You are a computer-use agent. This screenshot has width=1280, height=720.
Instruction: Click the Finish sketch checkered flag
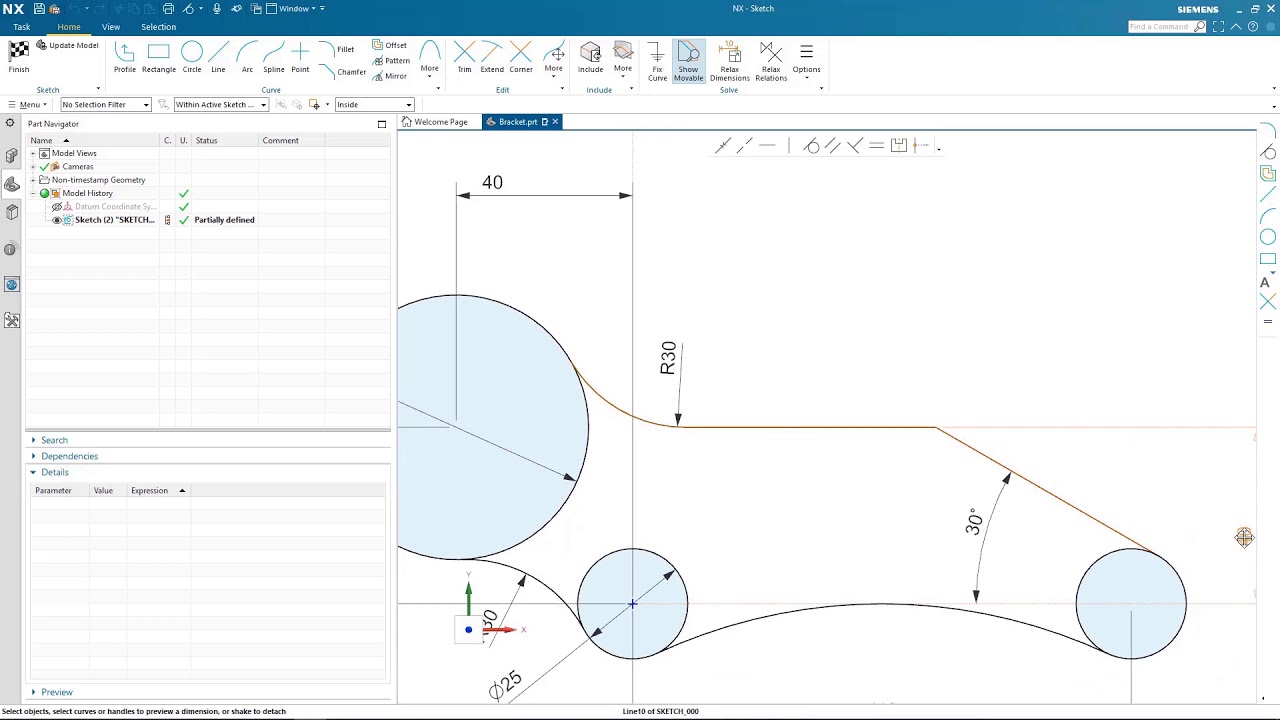[x=19, y=56]
